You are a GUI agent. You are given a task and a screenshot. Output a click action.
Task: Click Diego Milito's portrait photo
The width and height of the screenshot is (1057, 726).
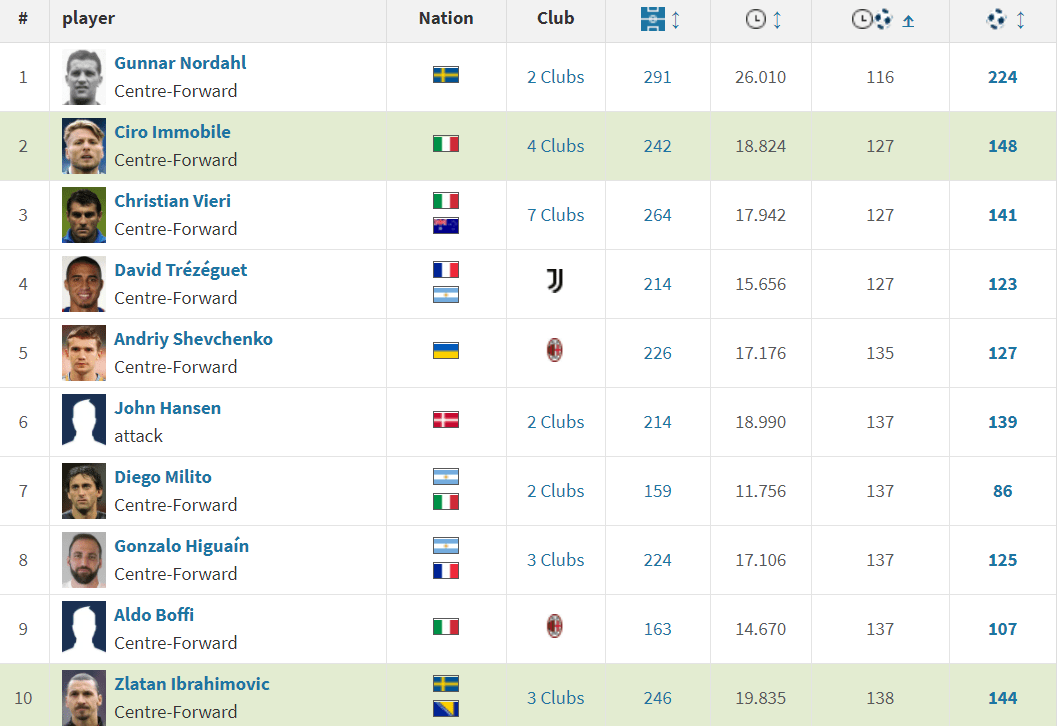(x=83, y=490)
